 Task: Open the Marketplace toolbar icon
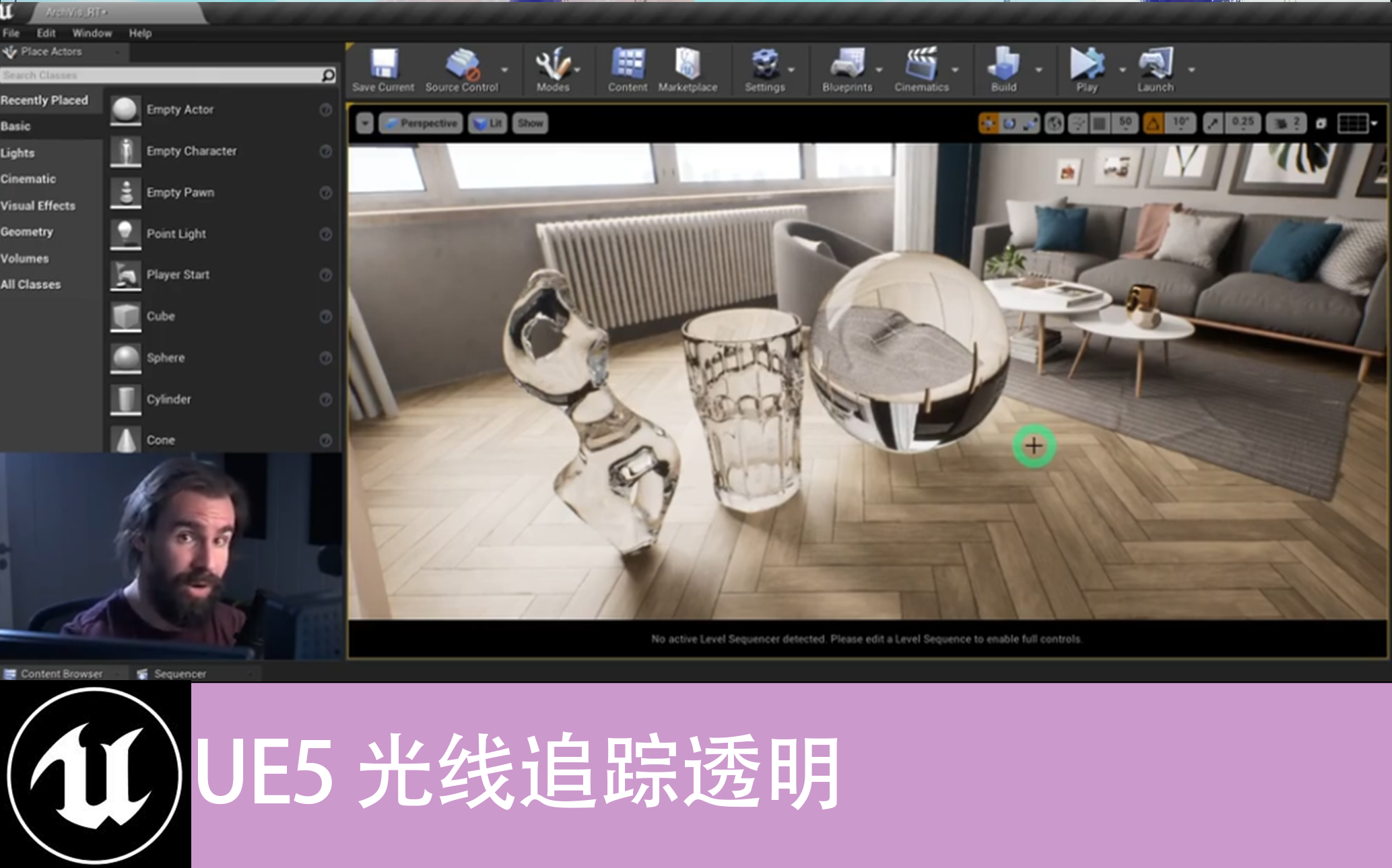688,64
